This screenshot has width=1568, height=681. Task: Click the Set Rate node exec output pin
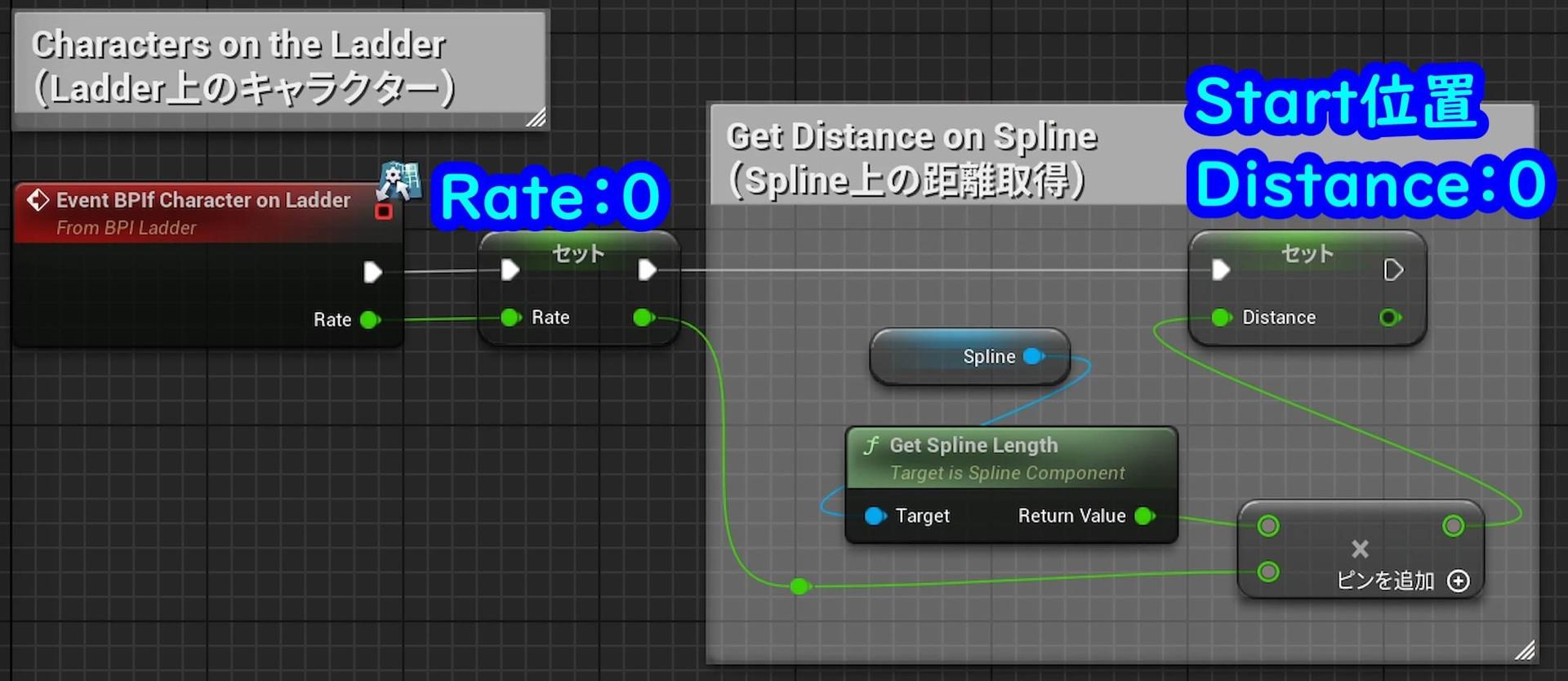pos(647,269)
